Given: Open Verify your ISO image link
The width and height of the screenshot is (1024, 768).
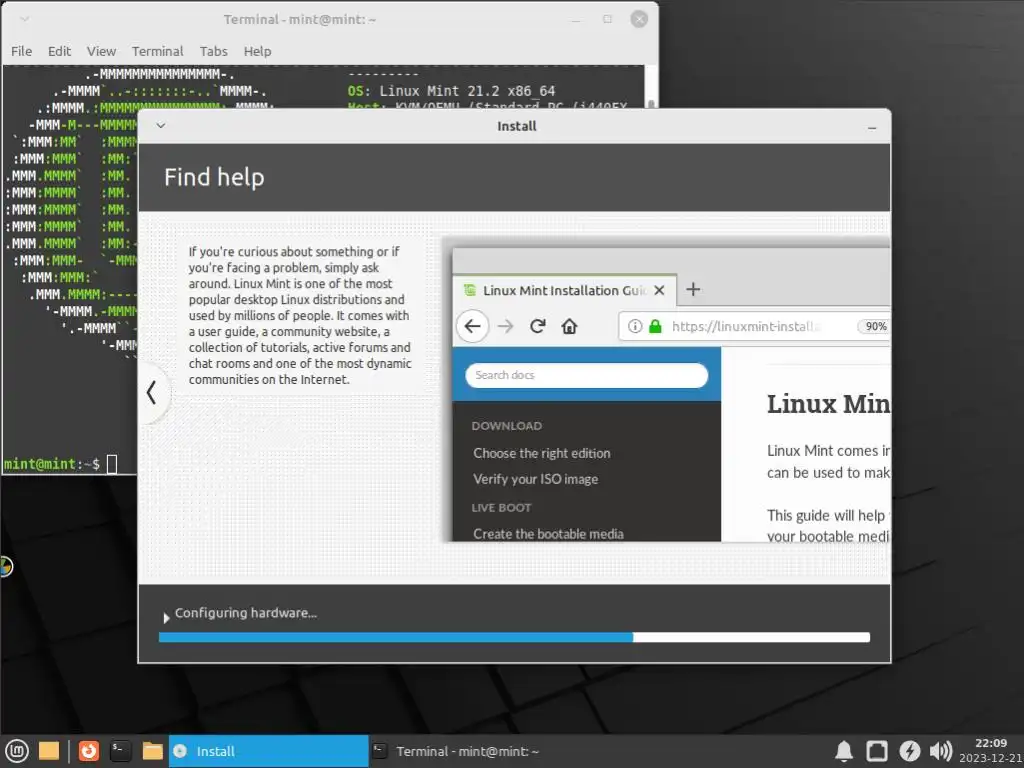Looking at the screenshot, I should [536, 479].
